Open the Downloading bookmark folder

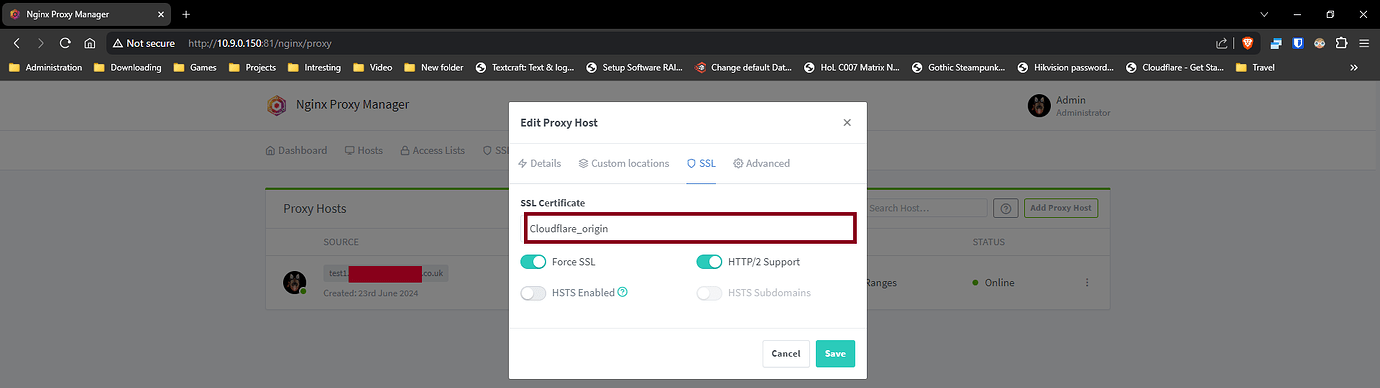pyautogui.click(x=127, y=68)
